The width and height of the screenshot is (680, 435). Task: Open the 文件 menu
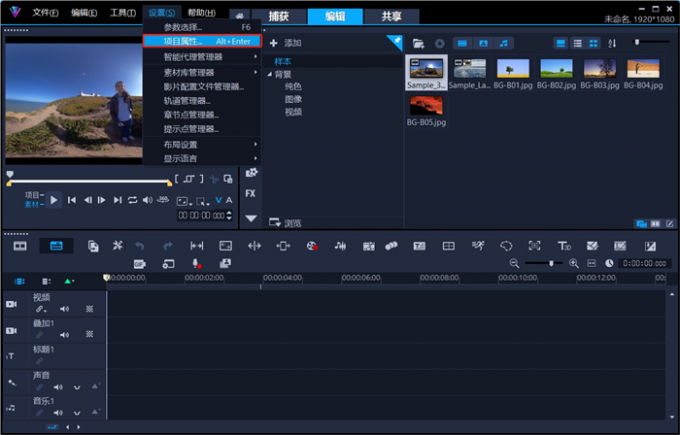pos(45,13)
